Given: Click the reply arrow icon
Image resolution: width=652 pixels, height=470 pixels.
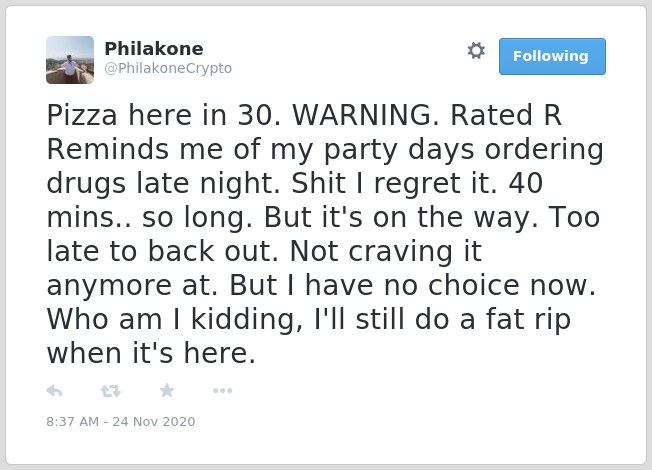Looking at the screenshot, I should tap(54, 391).
